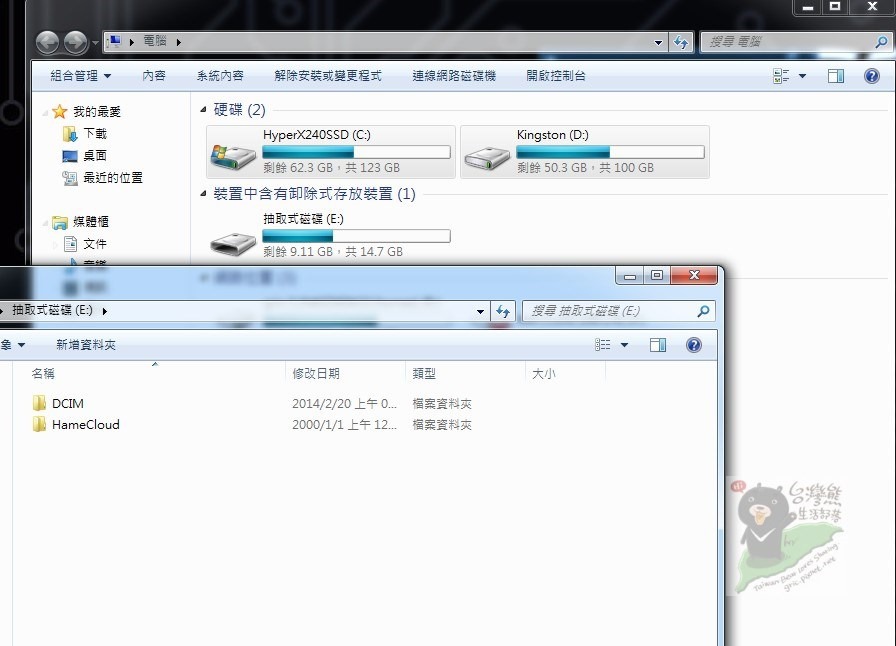Change view icon in Computer window toolbar
The width and height of the screenshot is (896, 646).
[781, 76]
